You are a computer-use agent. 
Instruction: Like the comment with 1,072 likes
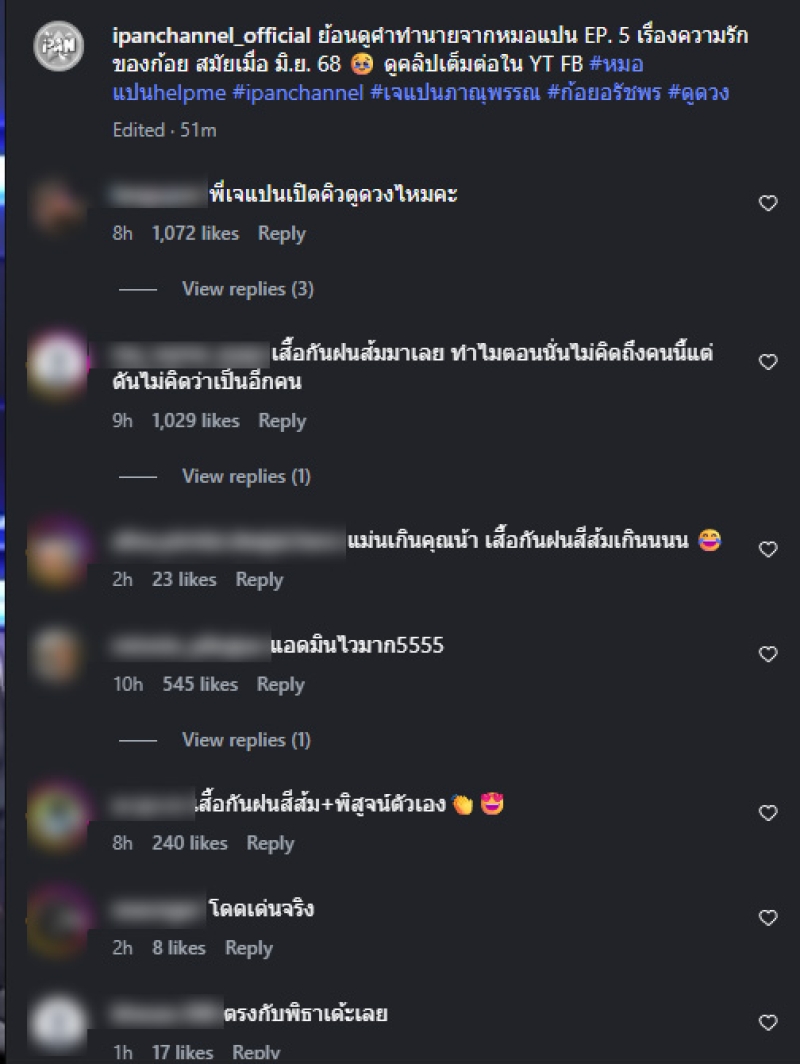pyautogui.click(x=767, y=203)
